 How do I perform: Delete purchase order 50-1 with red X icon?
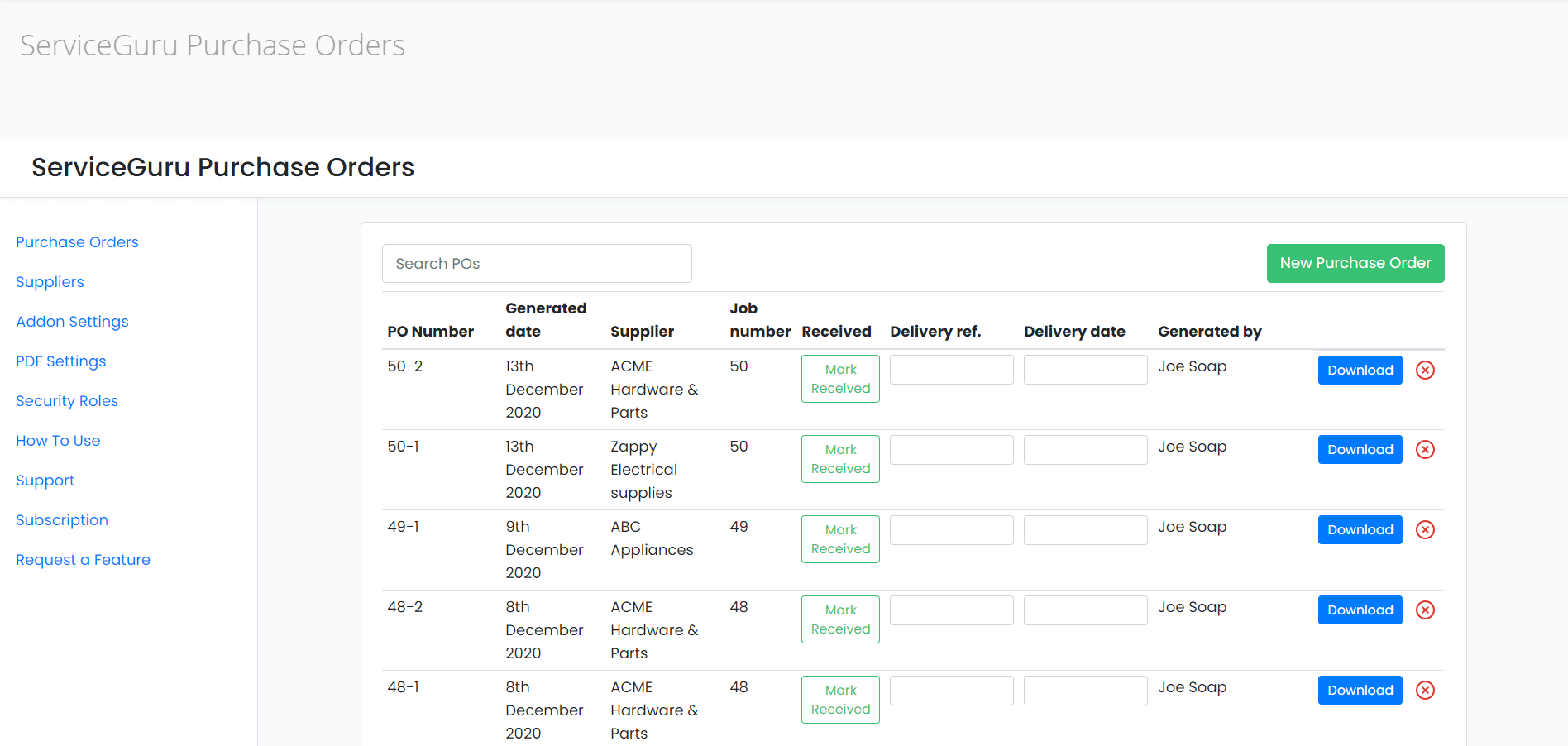(1425, 449)
